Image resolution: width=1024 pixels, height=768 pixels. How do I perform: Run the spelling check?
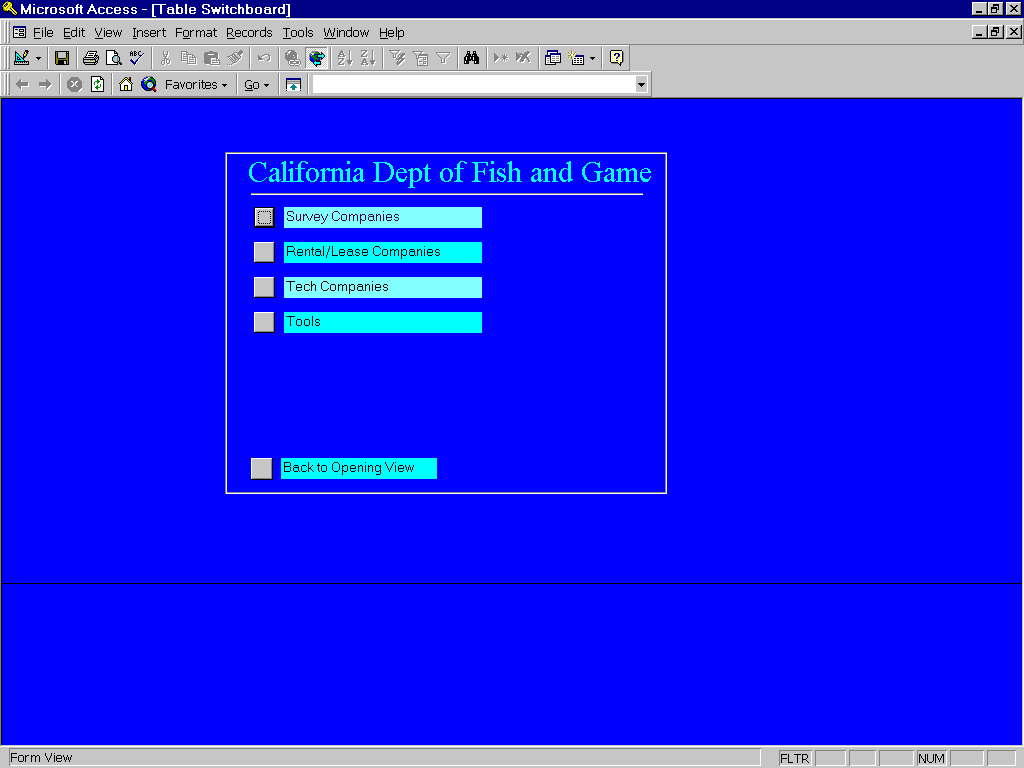[x=137, y=58]
